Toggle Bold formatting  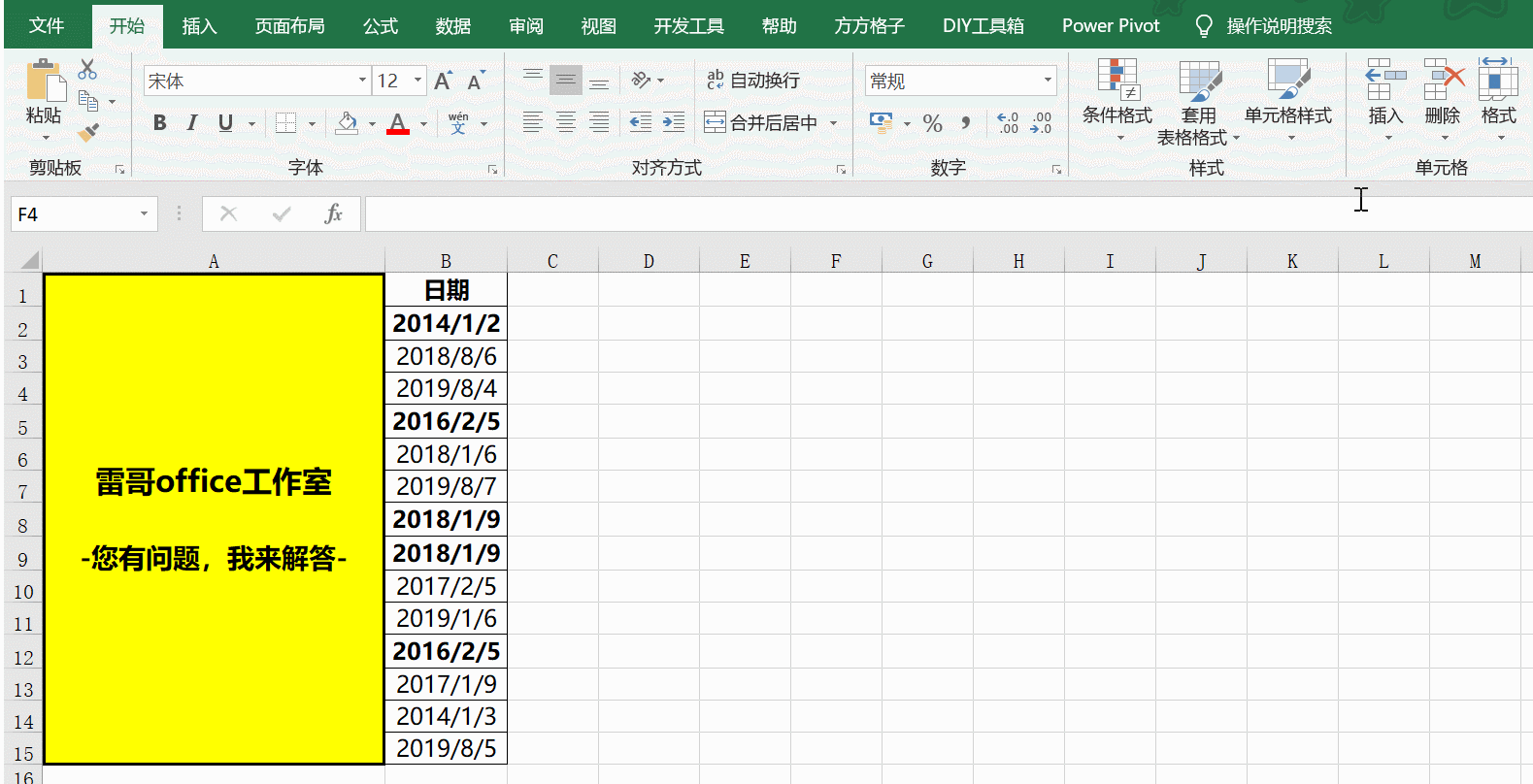click(160, 123)
